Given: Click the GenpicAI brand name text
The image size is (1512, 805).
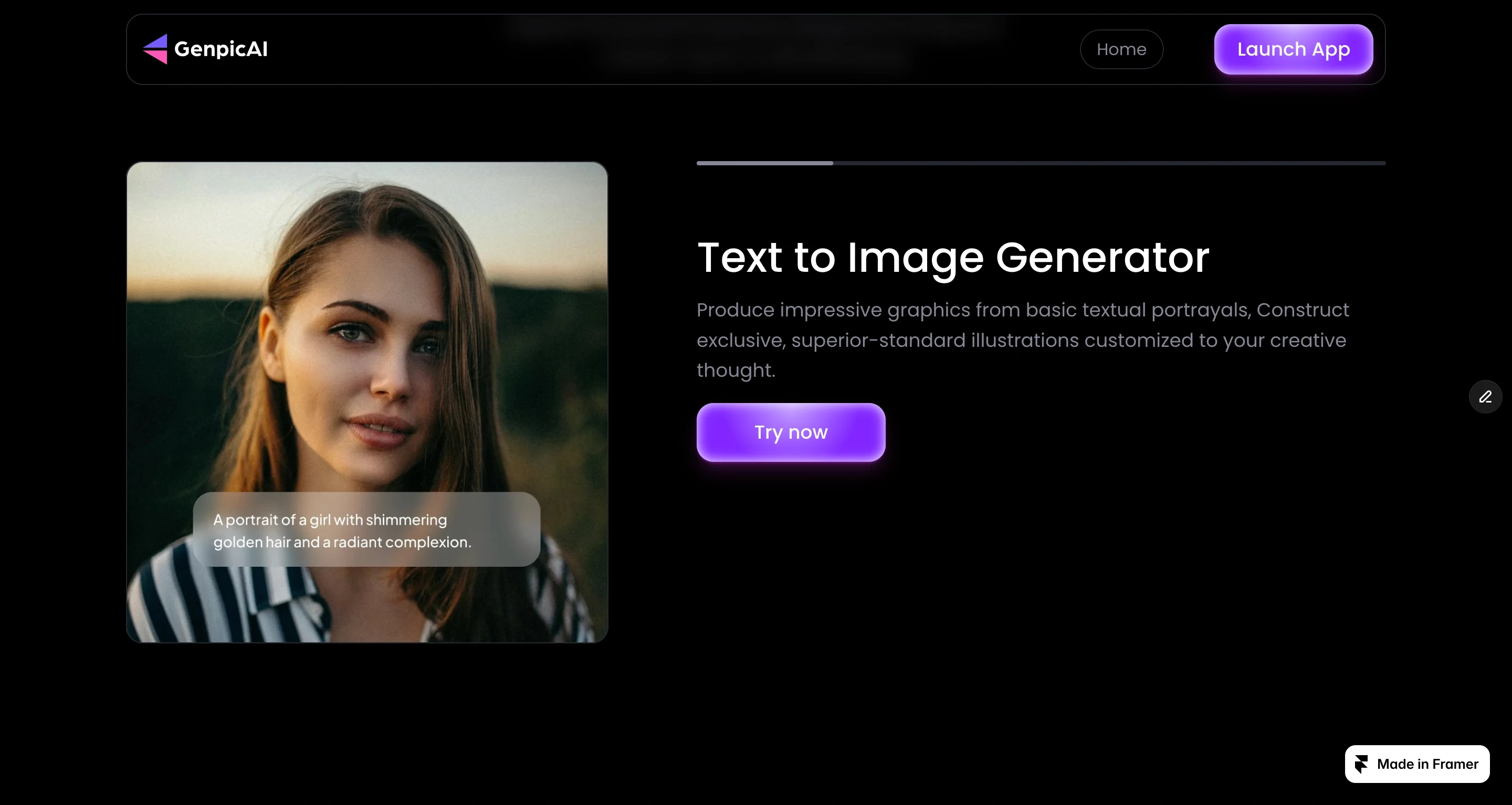Looking at the screenshot, I should tap(220, 49).
